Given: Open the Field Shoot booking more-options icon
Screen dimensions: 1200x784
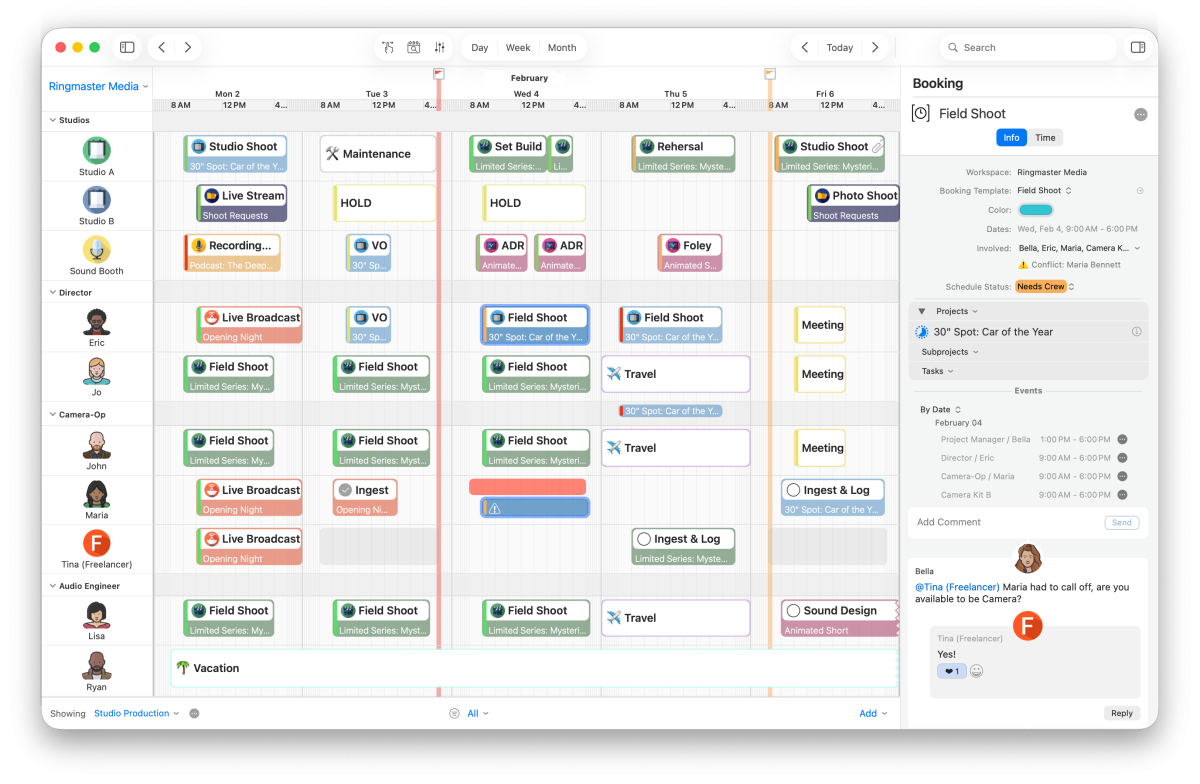Looking at the screenshot, I should (x=1140, y=115).
